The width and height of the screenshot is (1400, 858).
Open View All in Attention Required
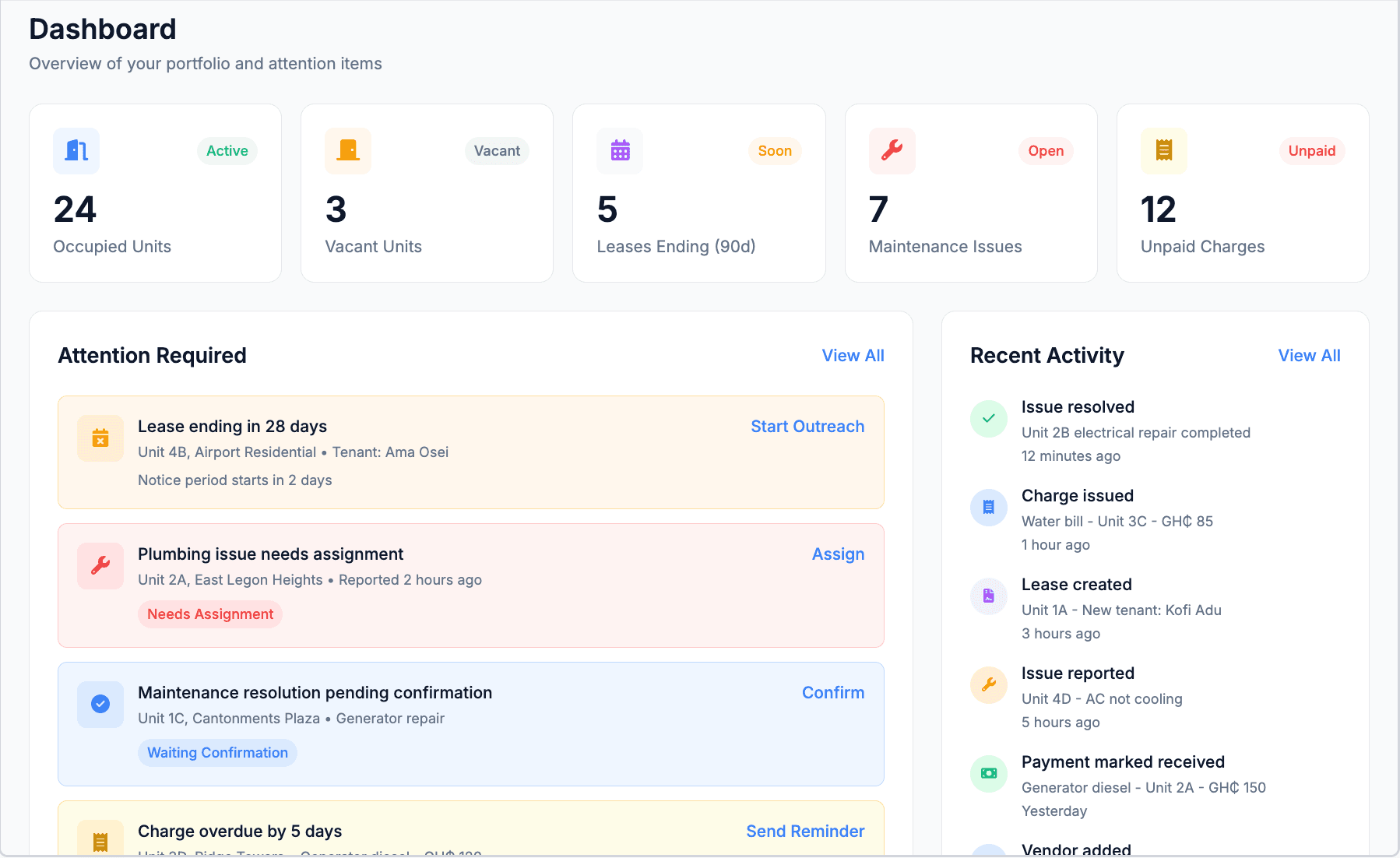(x=853, y=355)
